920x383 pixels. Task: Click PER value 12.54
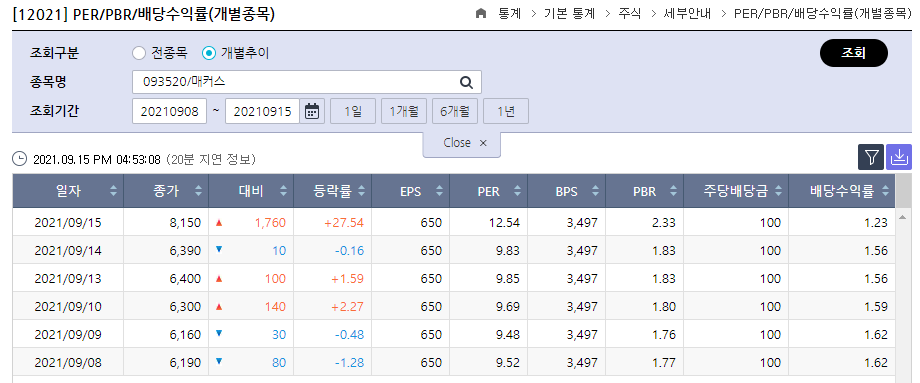point(505,223)
